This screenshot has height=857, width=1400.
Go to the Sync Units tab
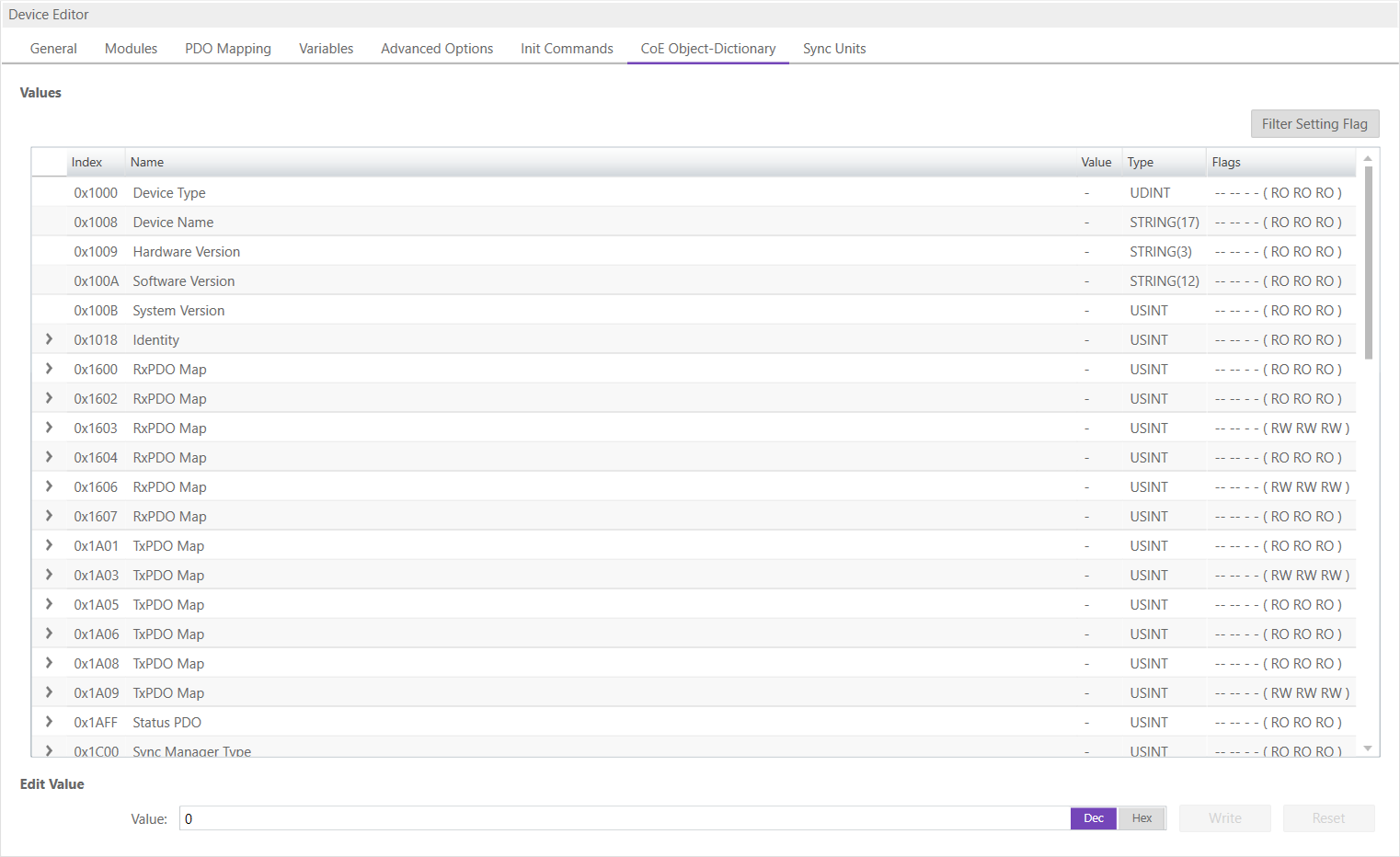[x=833, y=49]
